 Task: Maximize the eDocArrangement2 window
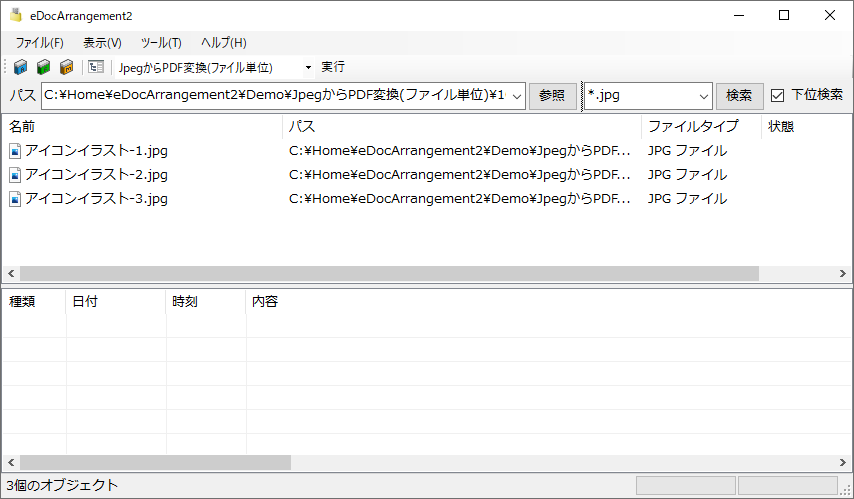pyautogui.click(x=784, y=15)
